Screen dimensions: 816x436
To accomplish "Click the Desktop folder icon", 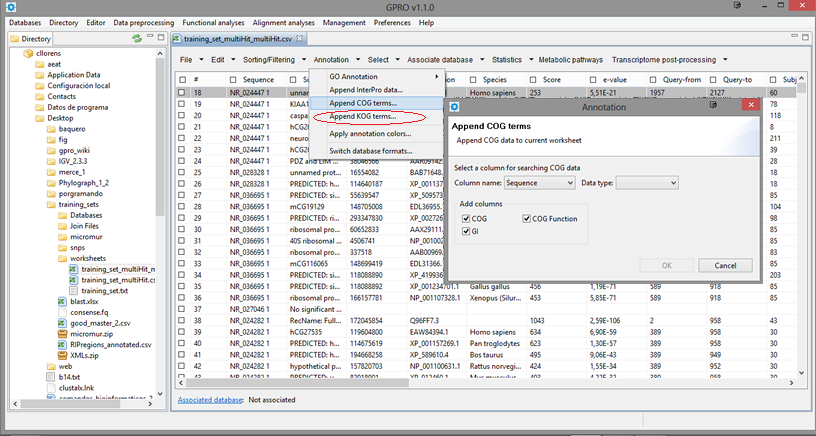I will (38, 118).
